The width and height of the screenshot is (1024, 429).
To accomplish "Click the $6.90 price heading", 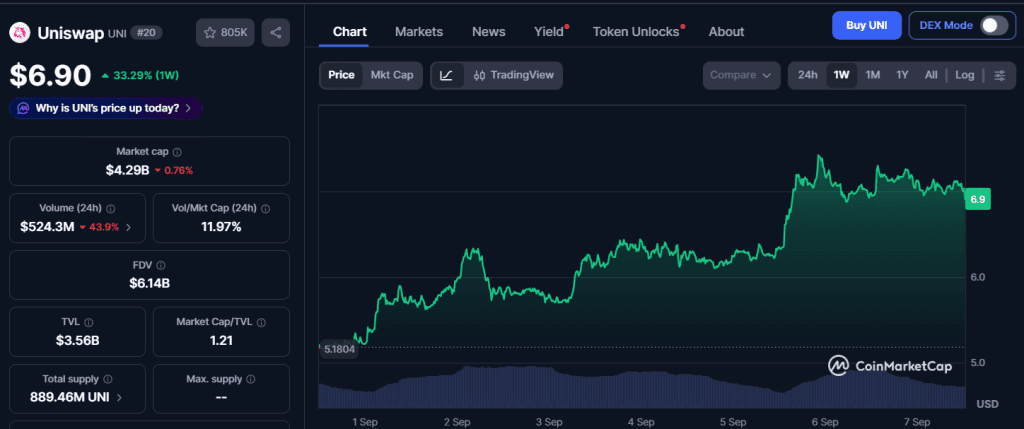I will (x=50, y=75).
